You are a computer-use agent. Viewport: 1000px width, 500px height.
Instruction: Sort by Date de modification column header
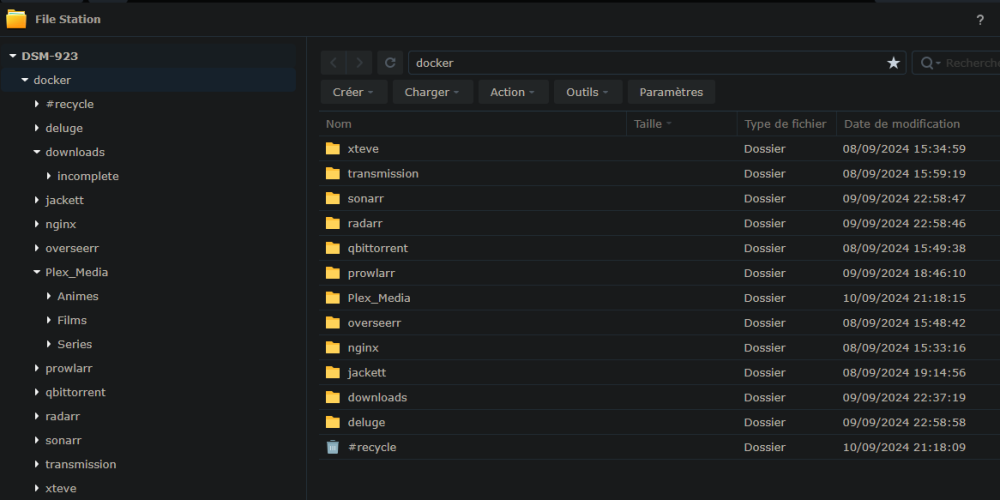point(901,124)
